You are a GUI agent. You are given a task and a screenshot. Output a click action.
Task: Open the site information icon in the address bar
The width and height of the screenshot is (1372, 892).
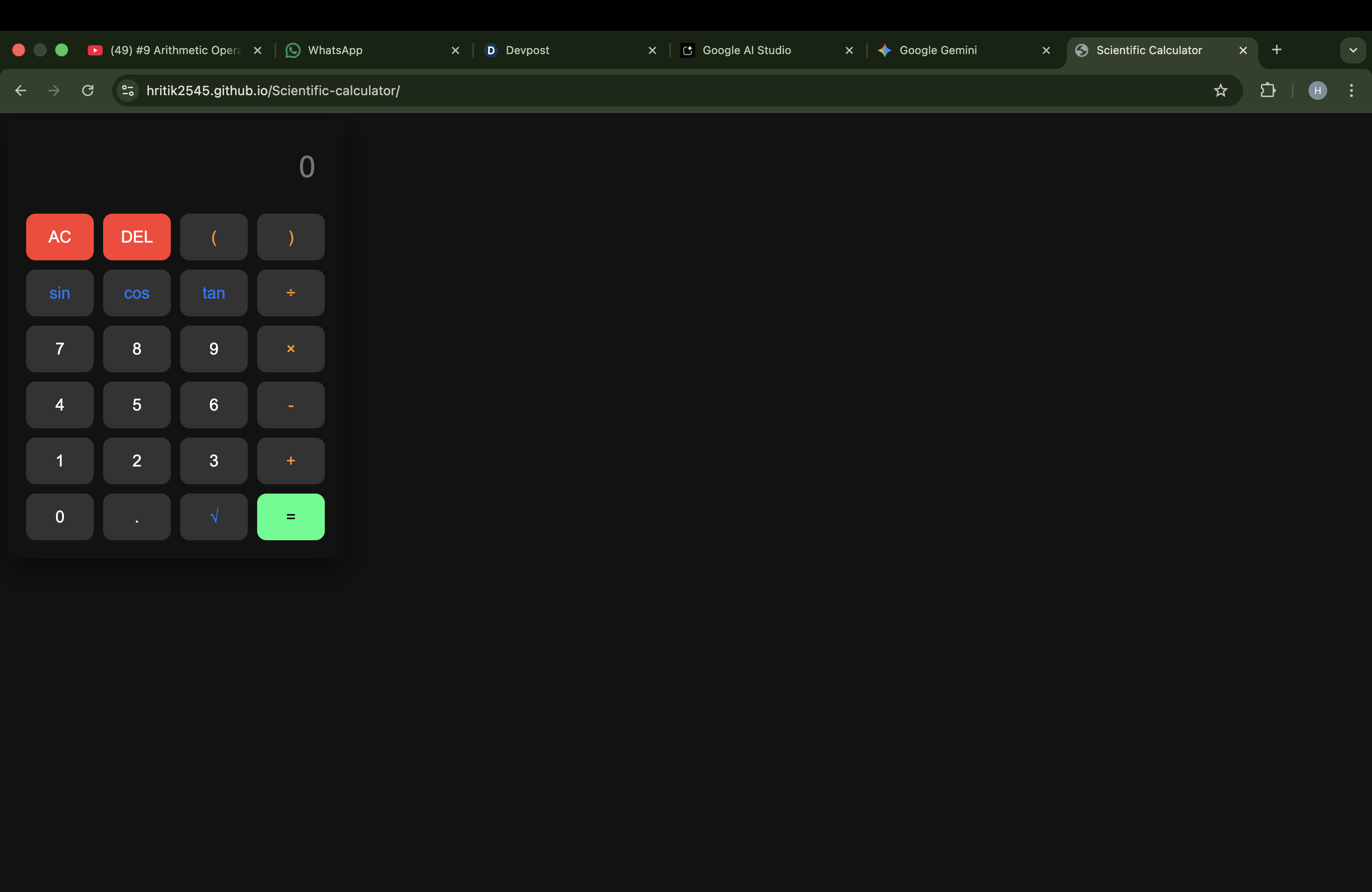click(x=128, y=91)
